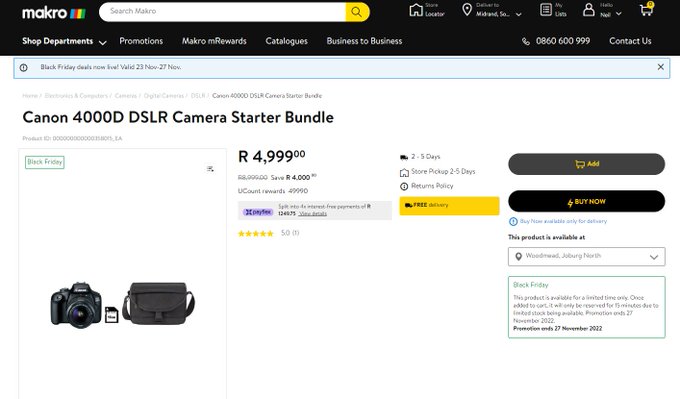Click Electronics & Computers breadcrumb
Screen dimensions: 680x399
pyautogui.click(x=76, y=96)
